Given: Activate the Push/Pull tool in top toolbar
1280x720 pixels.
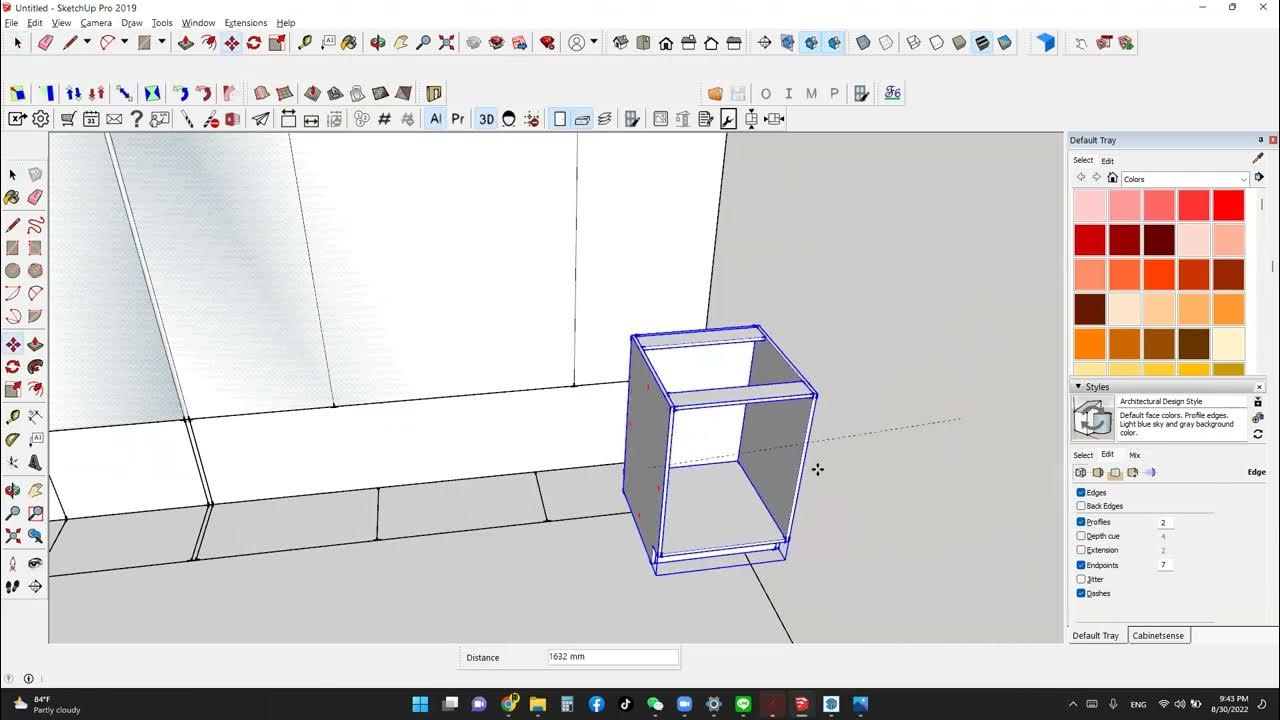Looking at the screenshot, I should (185, 42).
